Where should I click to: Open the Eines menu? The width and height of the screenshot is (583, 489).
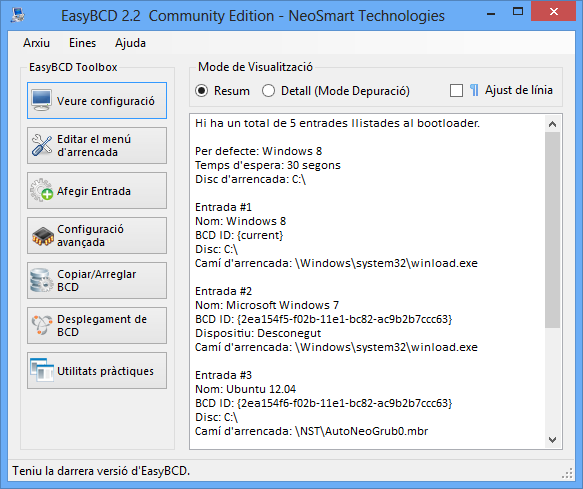(x=83, y=43)
